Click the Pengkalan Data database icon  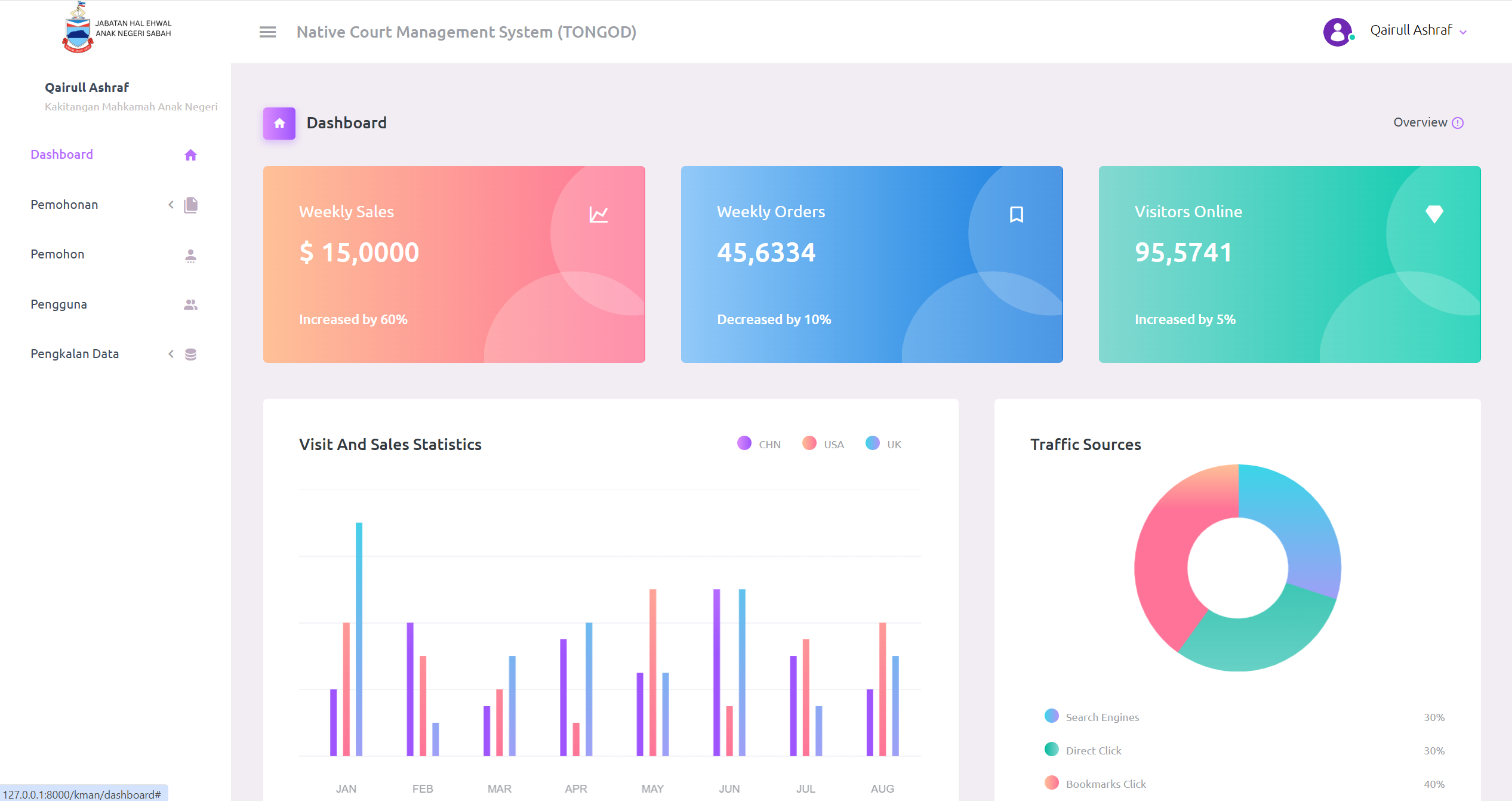pos(190,355)
